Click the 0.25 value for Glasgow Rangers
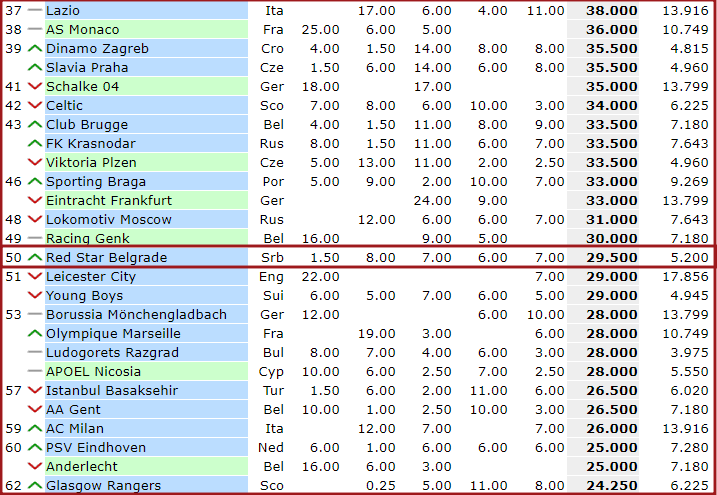 coord(380,485)
